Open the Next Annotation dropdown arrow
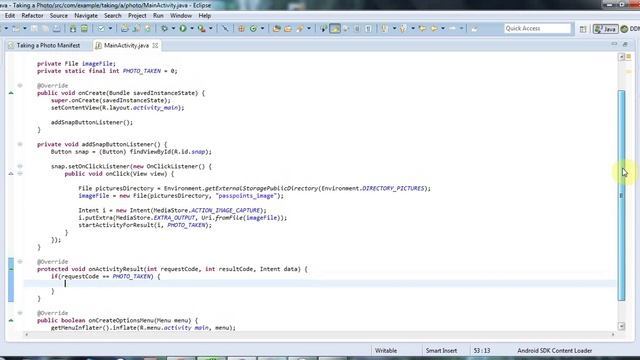 tap(394, 29)
